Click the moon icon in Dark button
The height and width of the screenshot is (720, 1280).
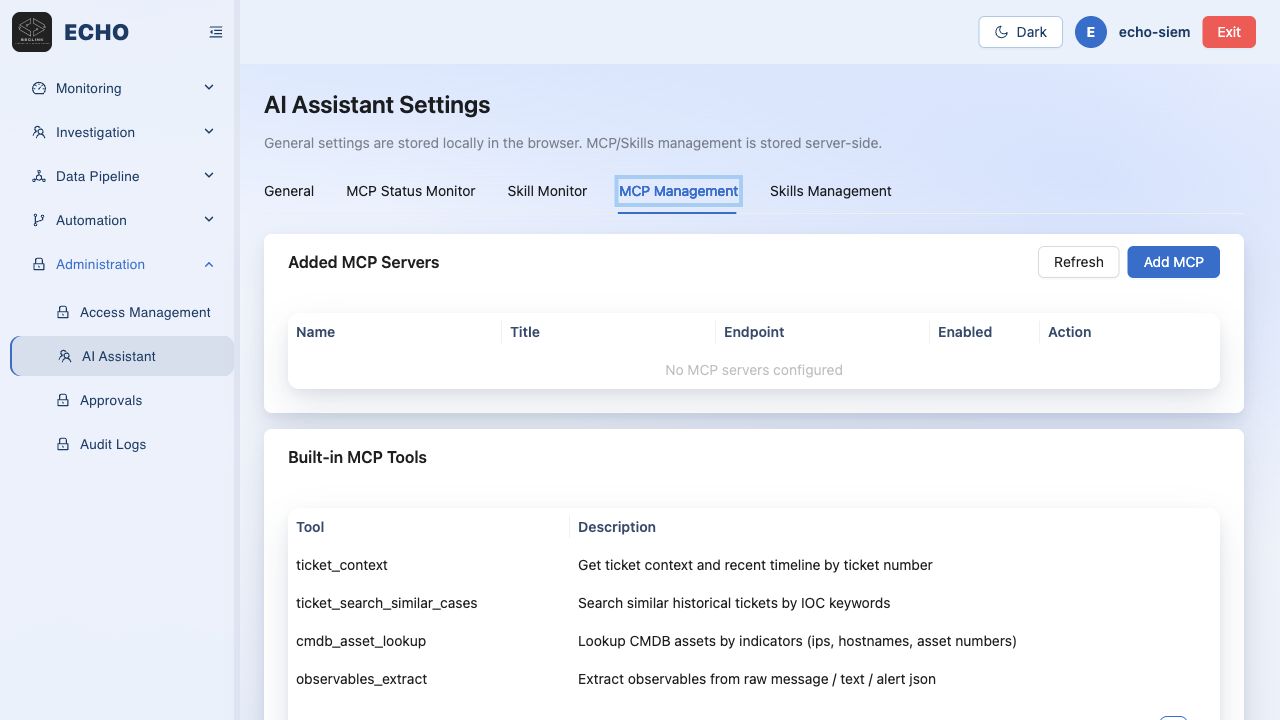click(1001, 32)
